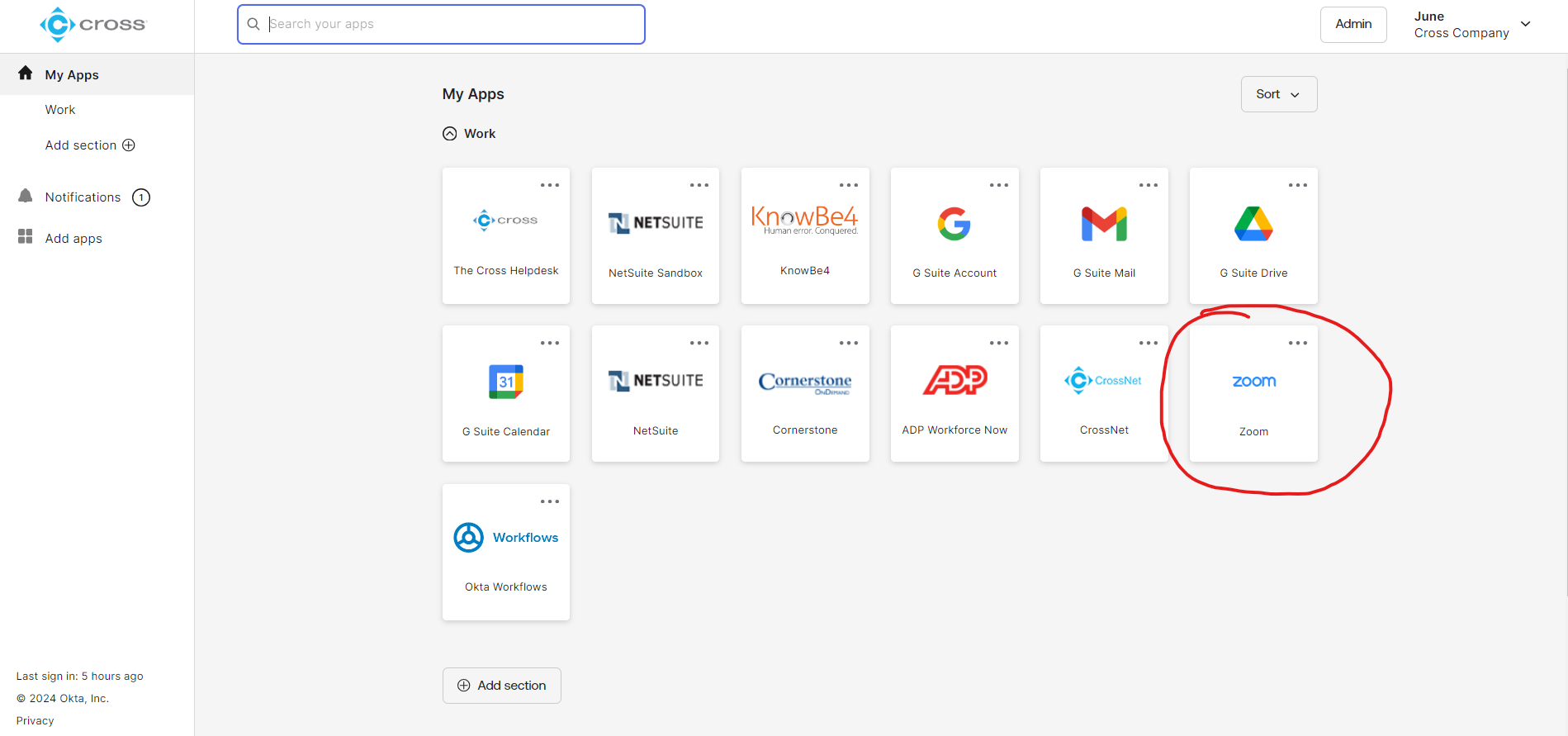Open the CrossNet app logo
Image resolution: width=1568 pixels, height=736 pixels.
click(1104, 380)
